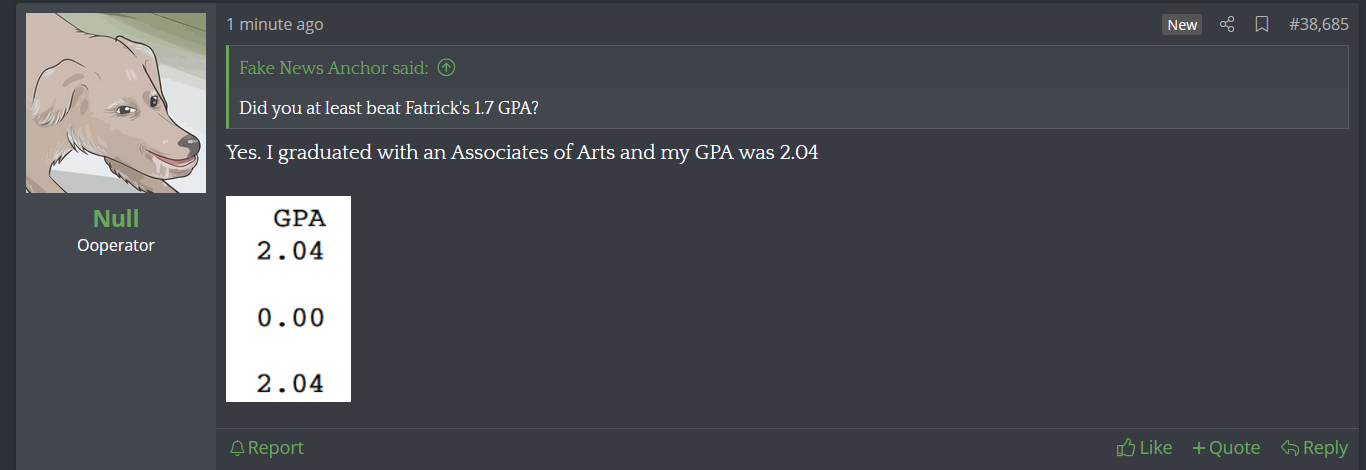Click the share icon on the post
The width and height of the screenshot is (1366, 470).
[1227, 24]
